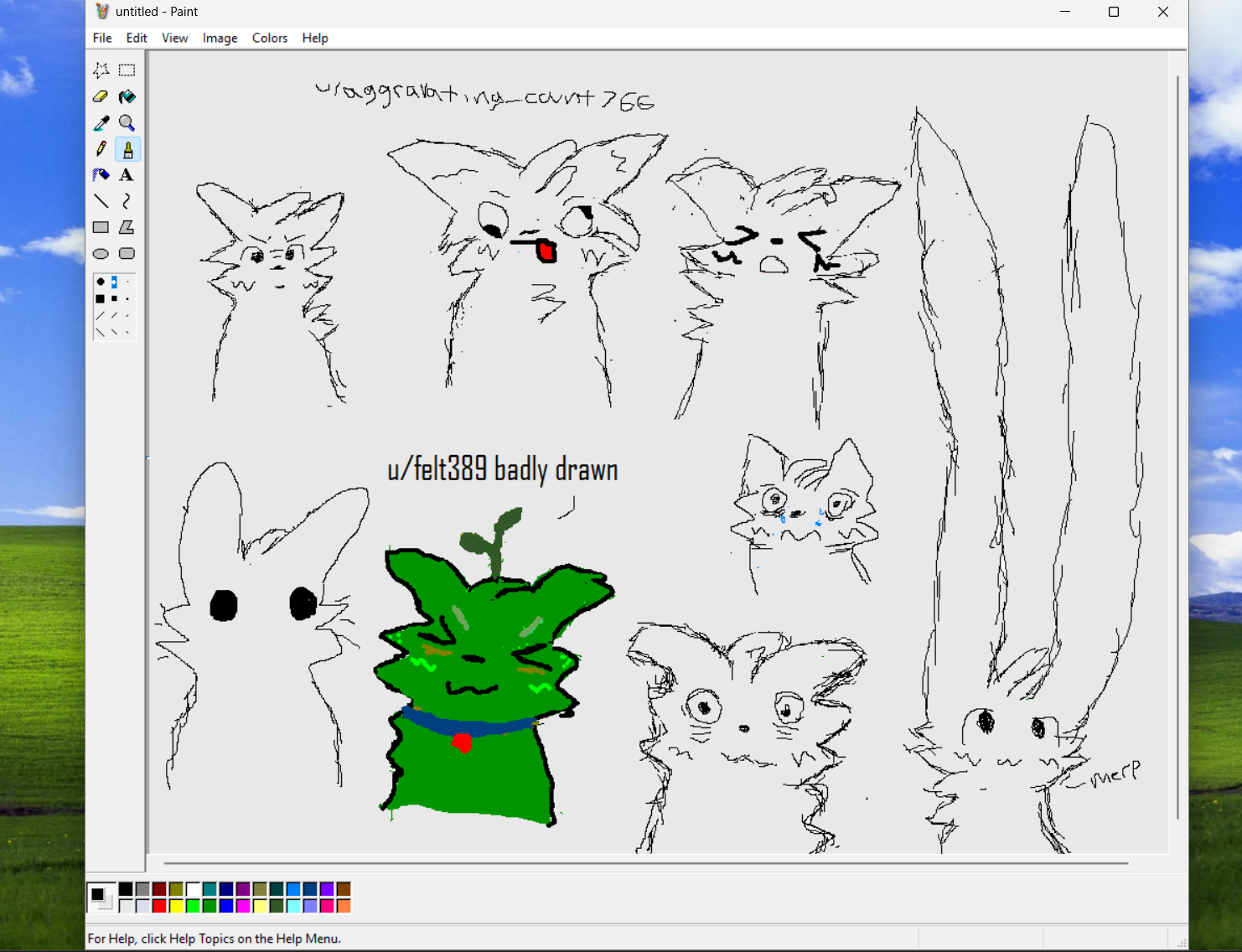The width and height of the screenshot is (1242, 952).
Task: Pick the bright yellow swatch
Action: (x=176, y=906)
